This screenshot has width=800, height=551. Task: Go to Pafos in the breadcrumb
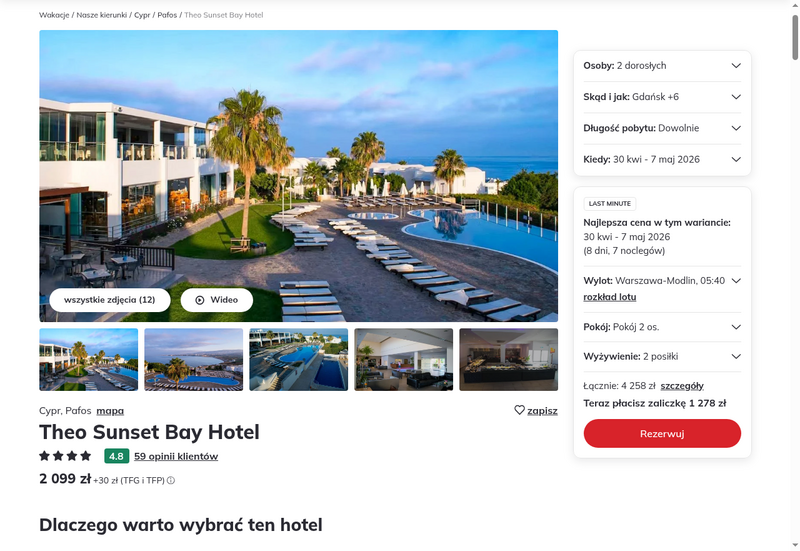pyautogui.click(x=167, y=15)
